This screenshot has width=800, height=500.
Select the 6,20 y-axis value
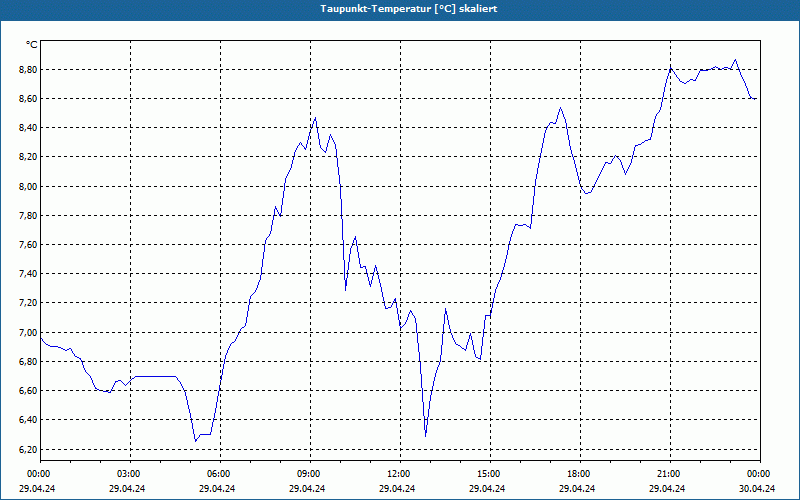tap(28, 449)
